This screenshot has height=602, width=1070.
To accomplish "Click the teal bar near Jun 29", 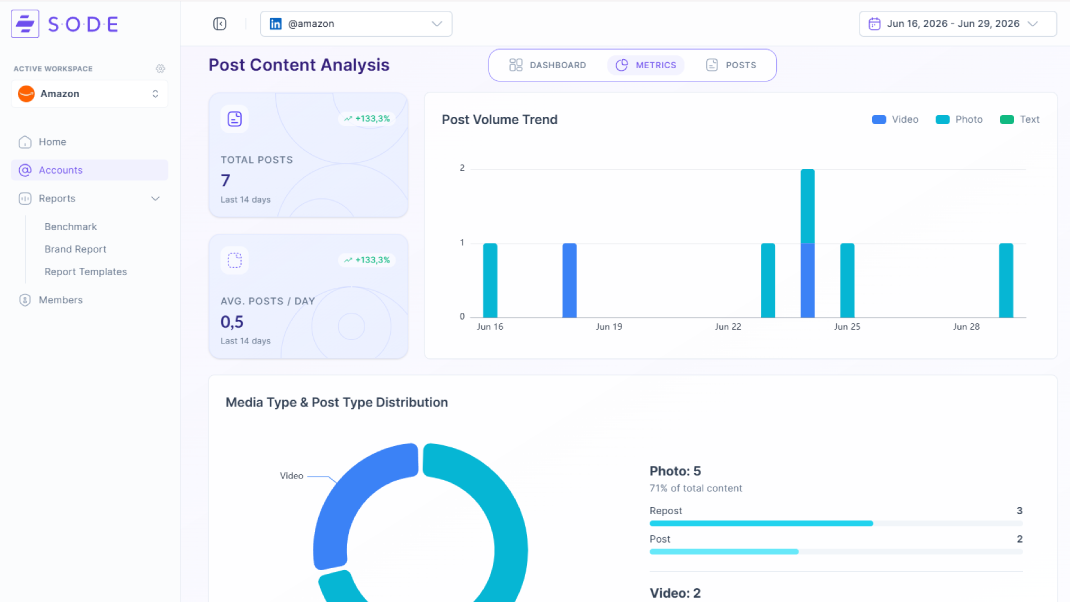I will 1006,280.
